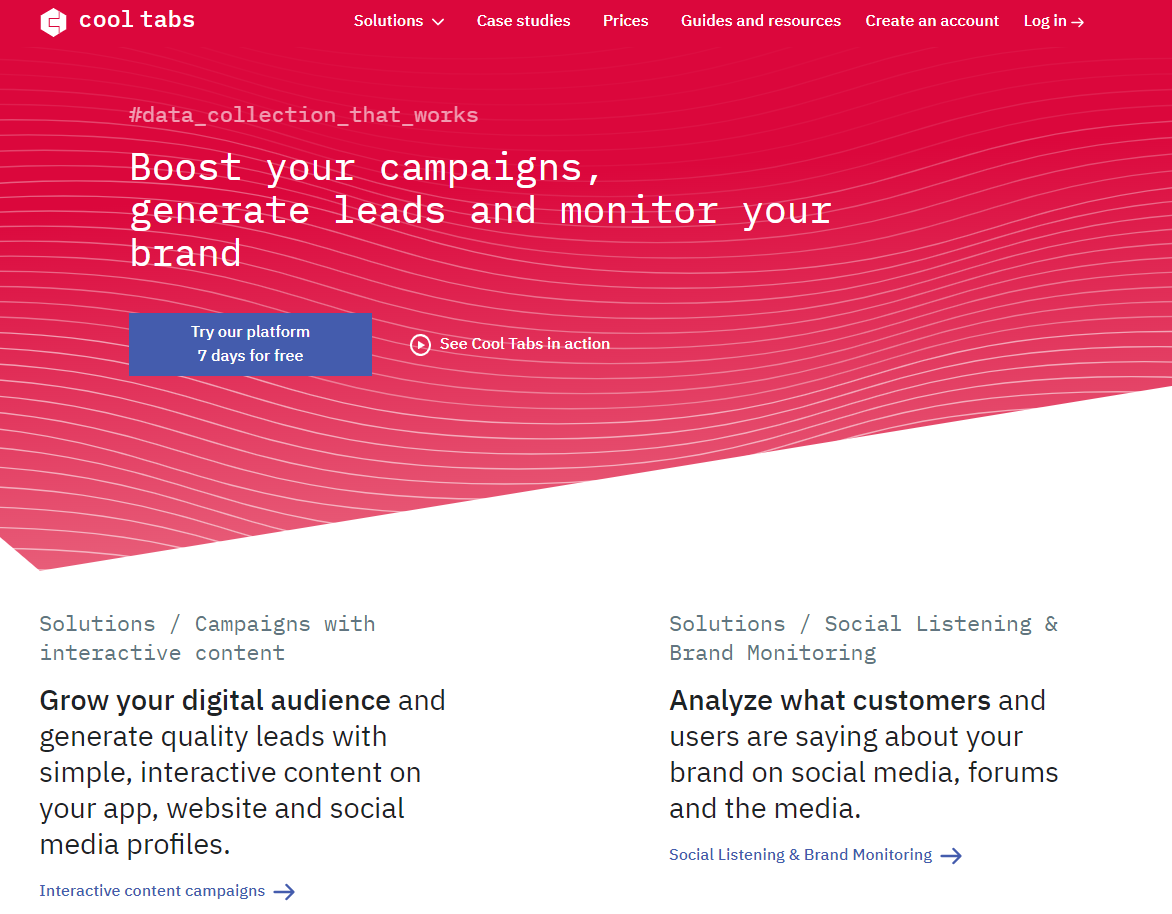Follow the Interactive content campaigns link
The image size is (1172, 914).
(152, 891)
